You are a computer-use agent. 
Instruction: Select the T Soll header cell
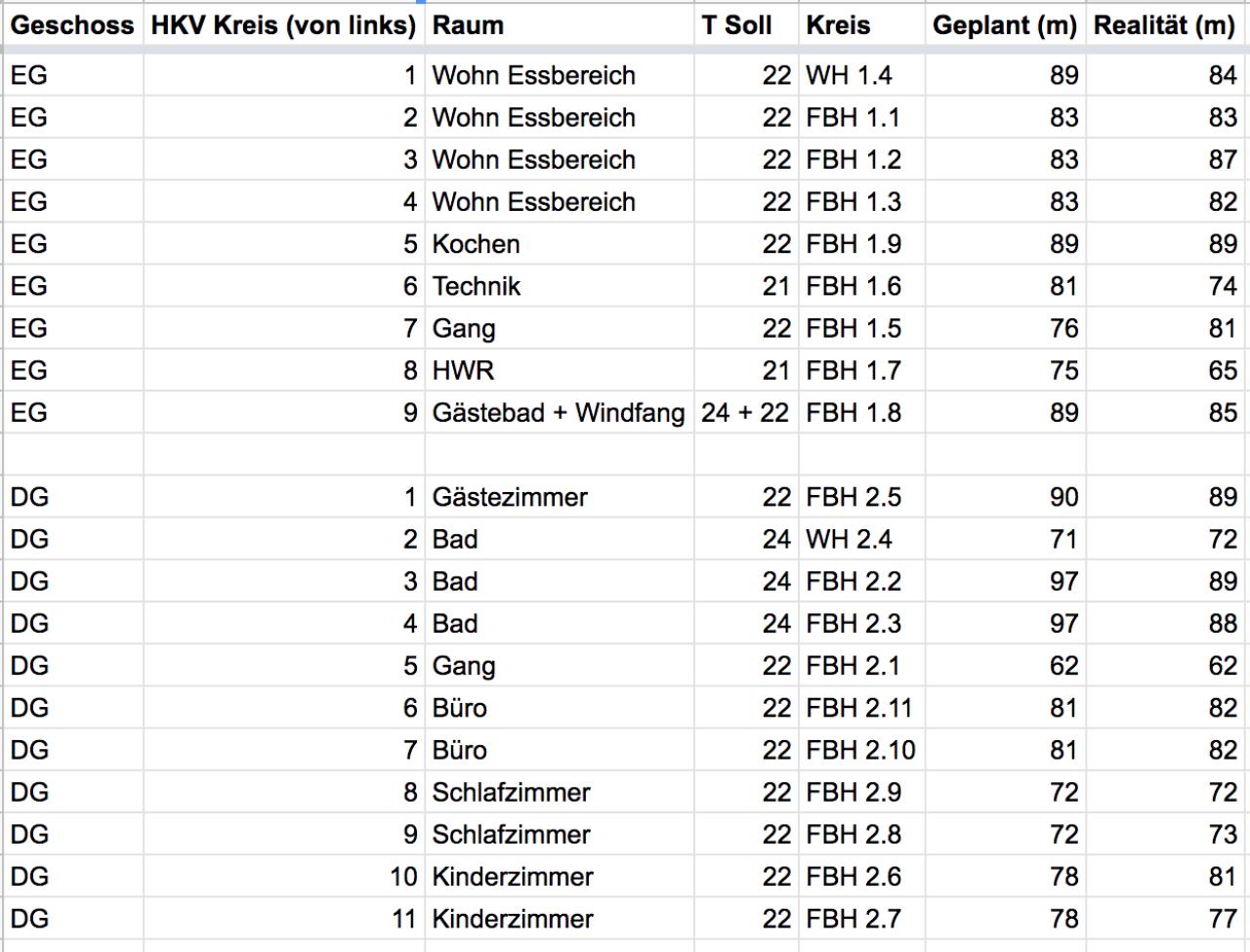coord(747,26)
